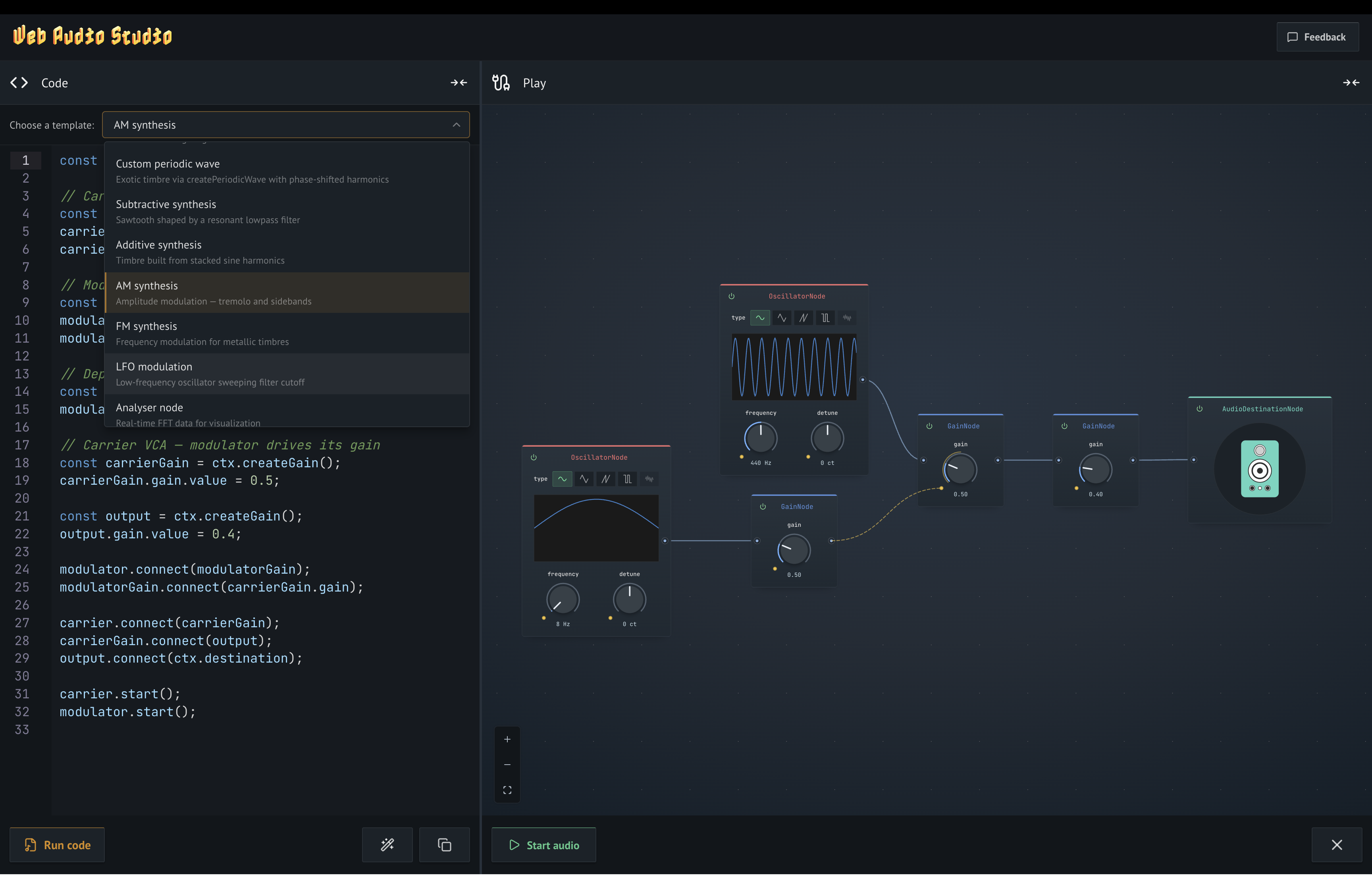Click the magic wand code formatting icon
Screen dimensions: 1372x875
[387, 845]
